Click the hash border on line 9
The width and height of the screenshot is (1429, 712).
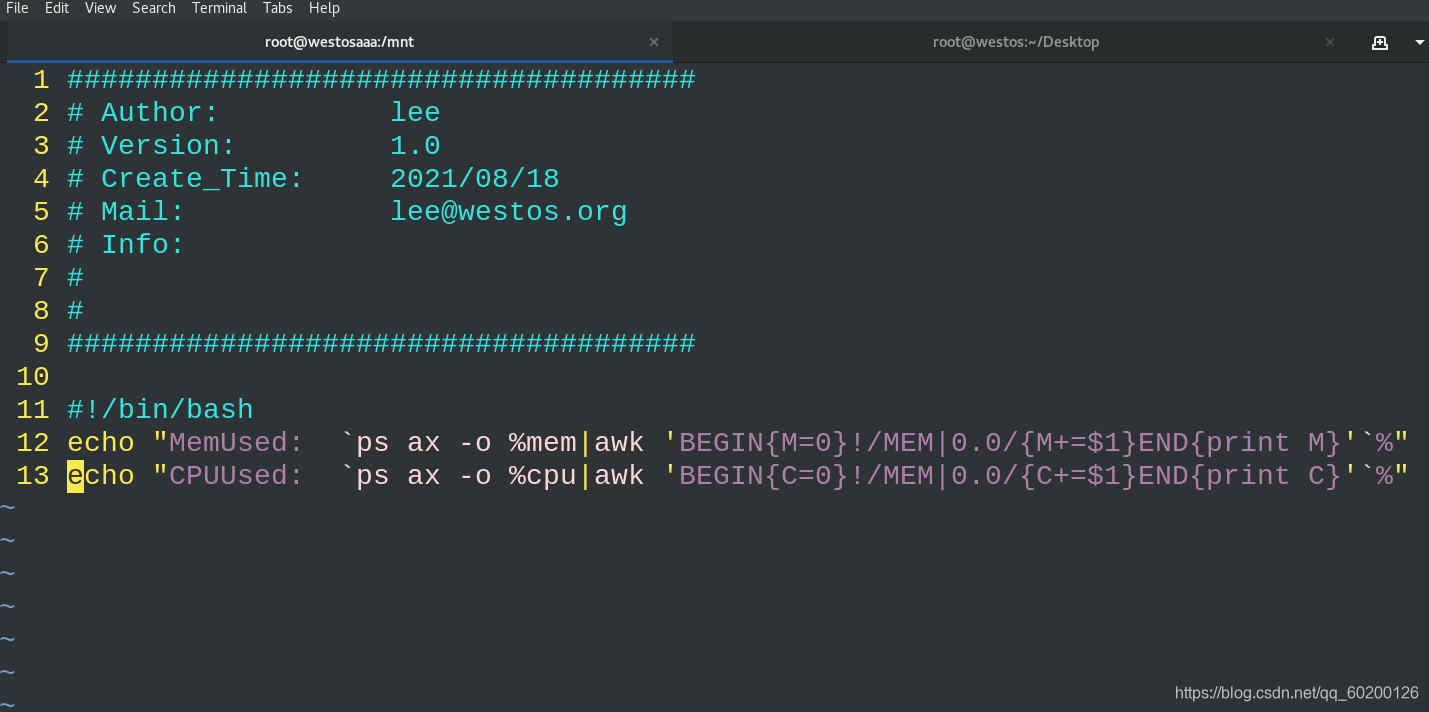coord(381,343)
